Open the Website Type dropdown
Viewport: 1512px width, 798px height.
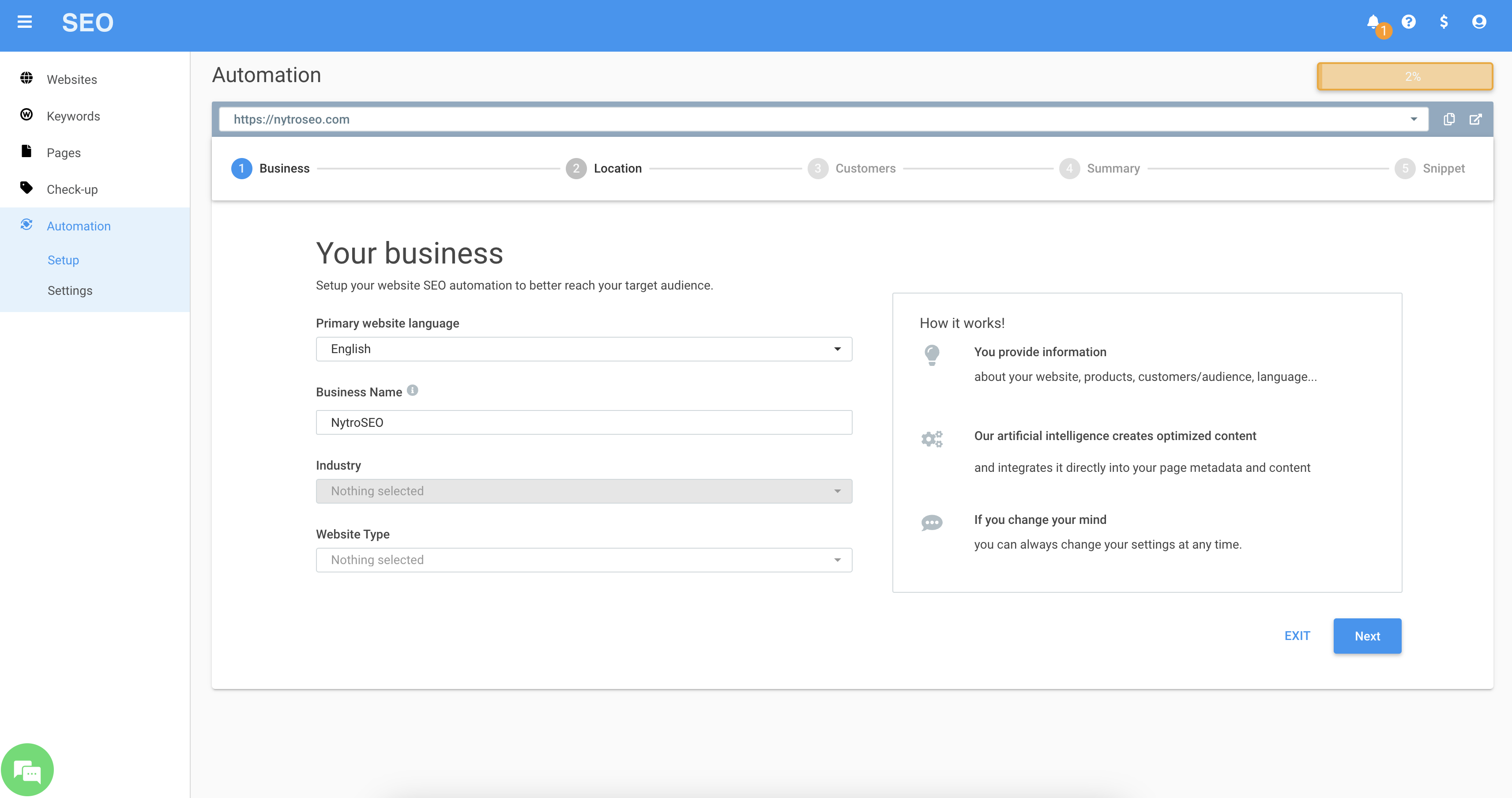584,560
